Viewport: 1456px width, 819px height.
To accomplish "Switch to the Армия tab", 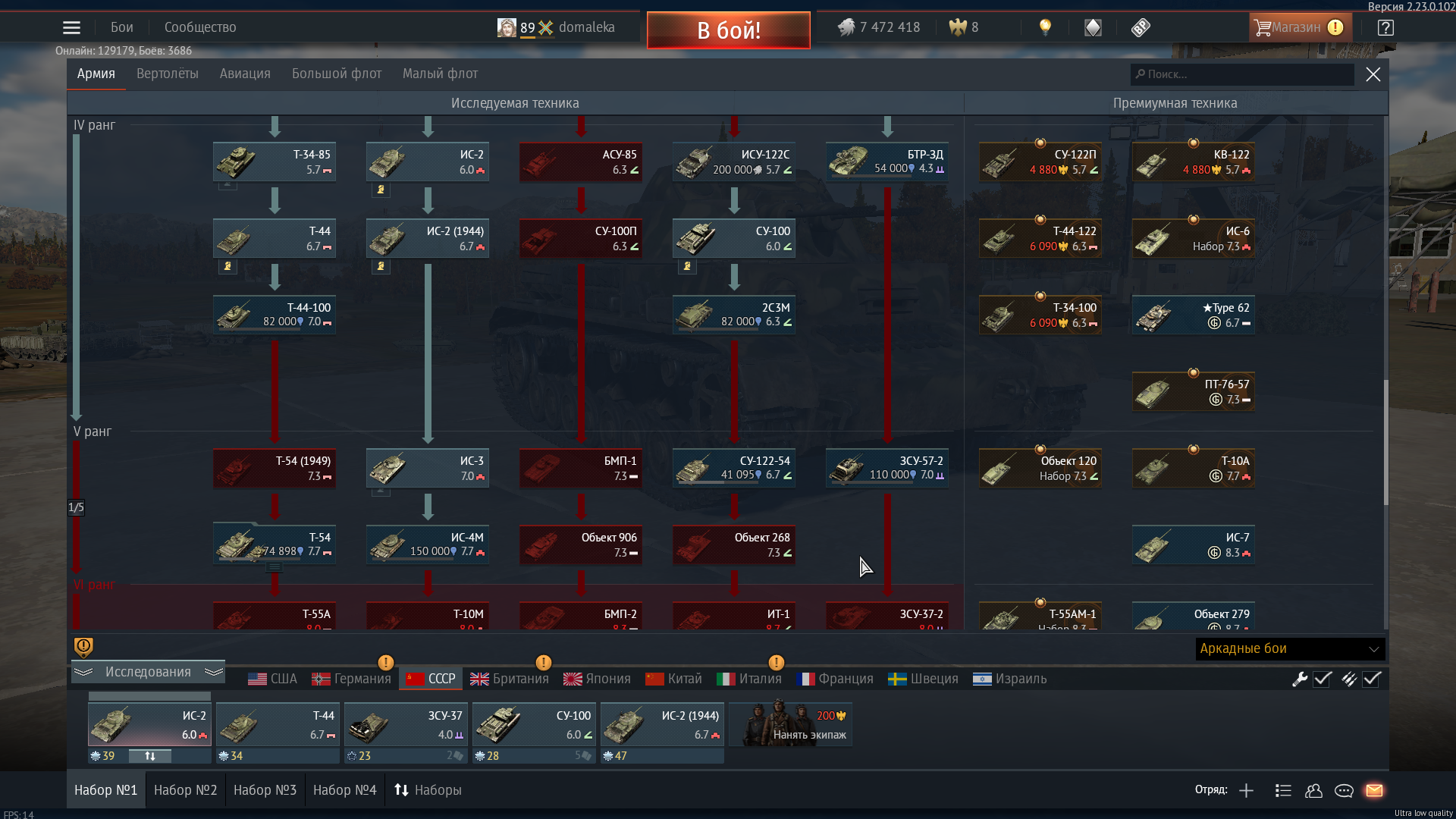I will coord(96,74).
